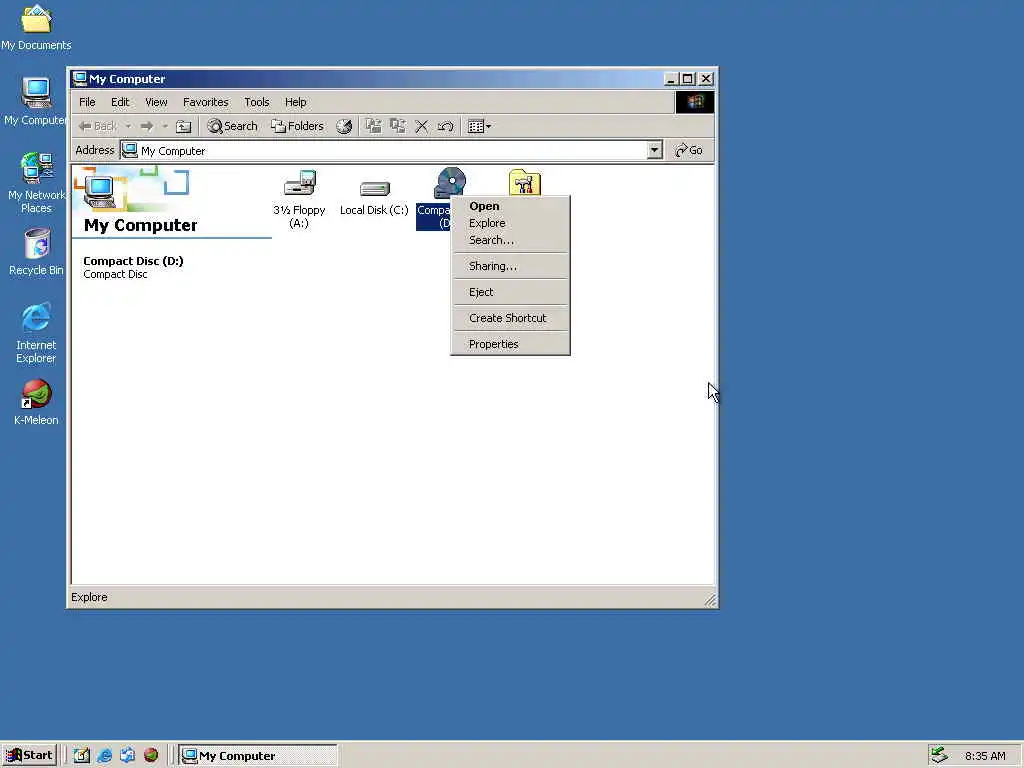This screenshot has width=1024, height=768.
Task: Maximize the My Computer window
Action: click(x=688, y=79)
